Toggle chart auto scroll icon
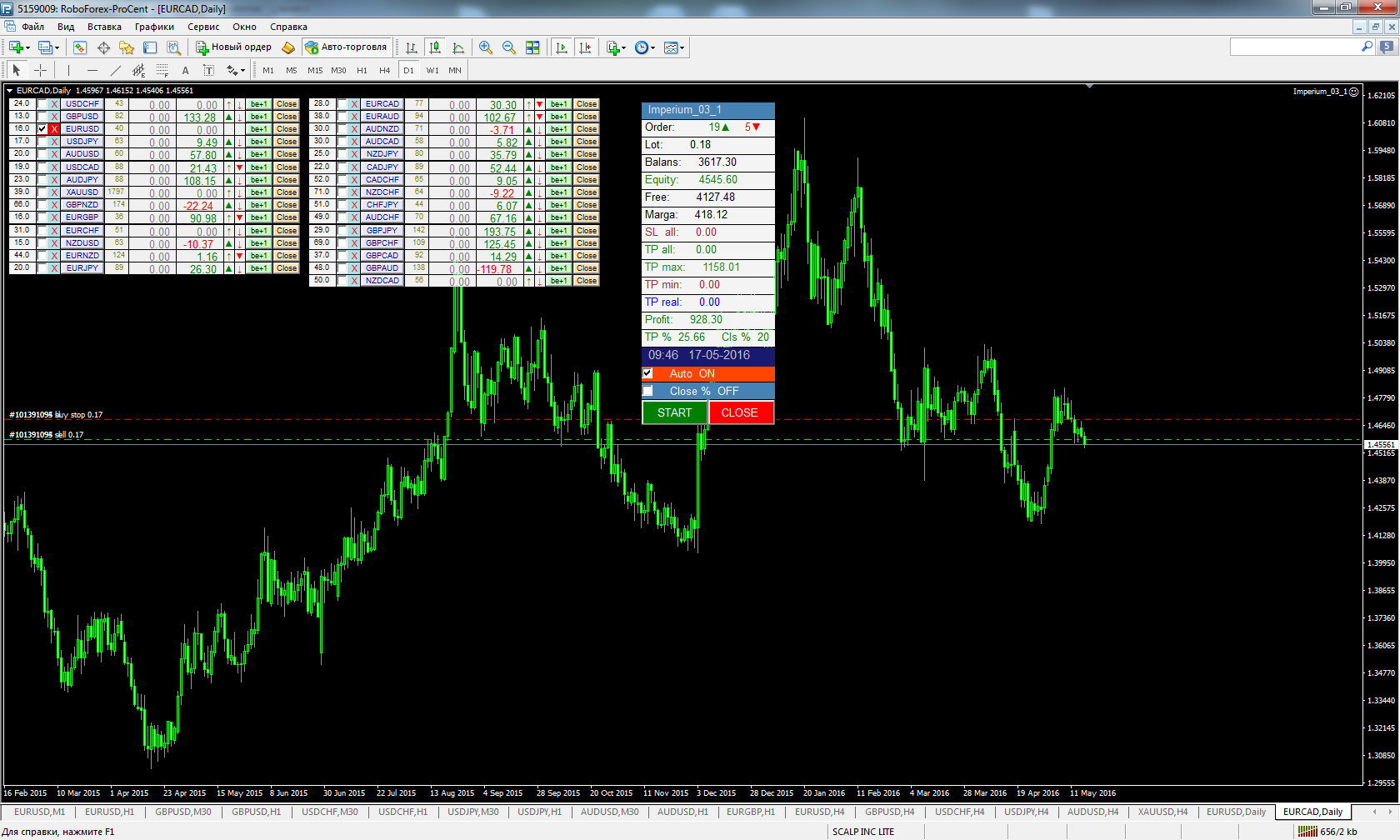Viewport: 1400px width, 840px height. (x=562, y=47)
